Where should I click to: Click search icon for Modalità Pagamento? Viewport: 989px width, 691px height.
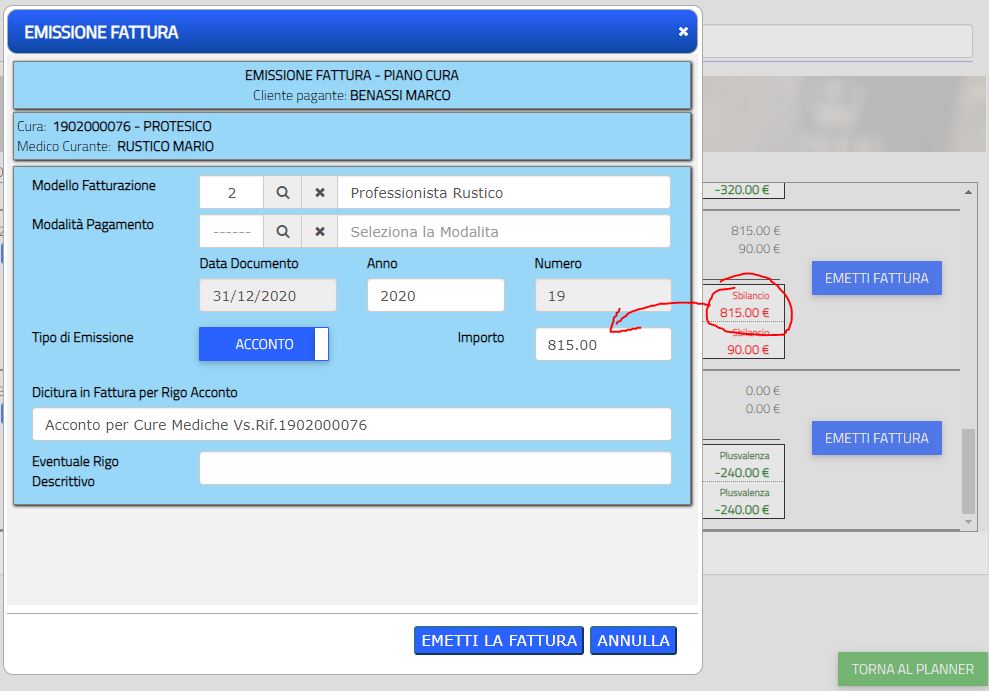click(283, 231)
